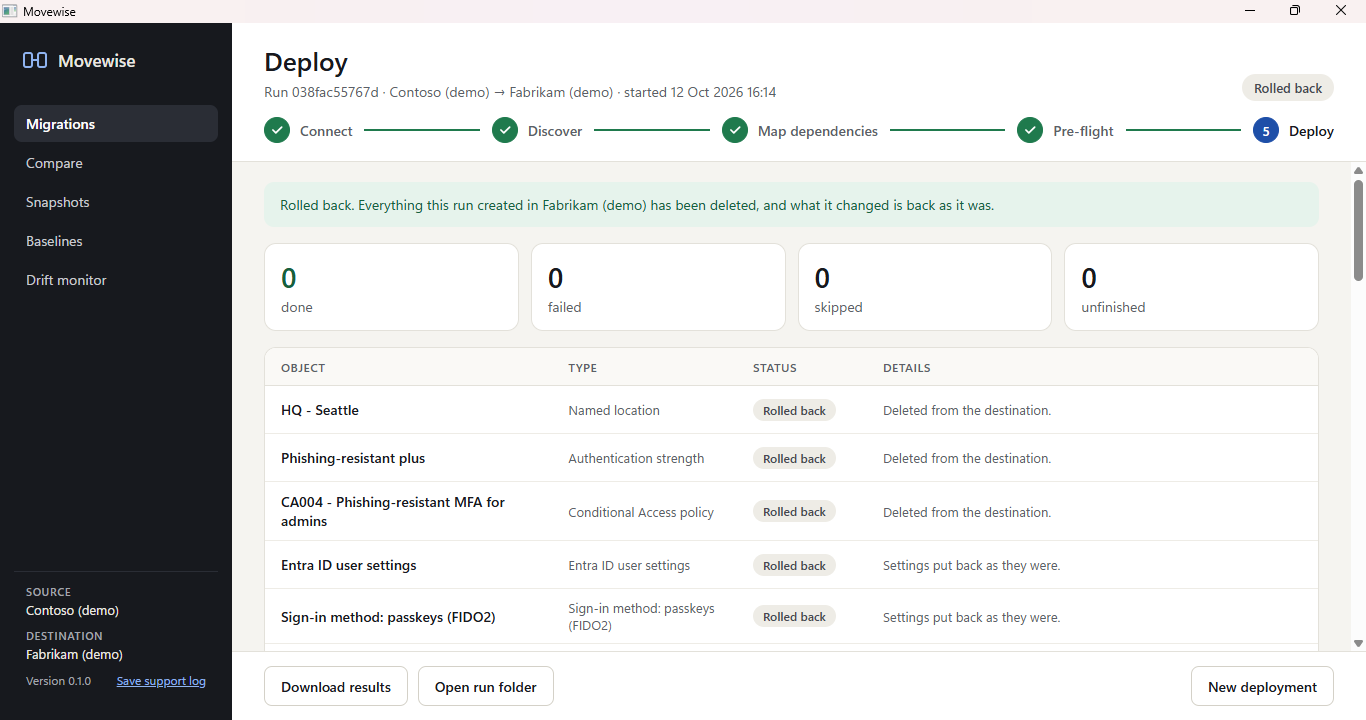The image size is (1366, 720).
Task: Click the Rolled back badge beside the Deploy title
Action: [1288, 88]
